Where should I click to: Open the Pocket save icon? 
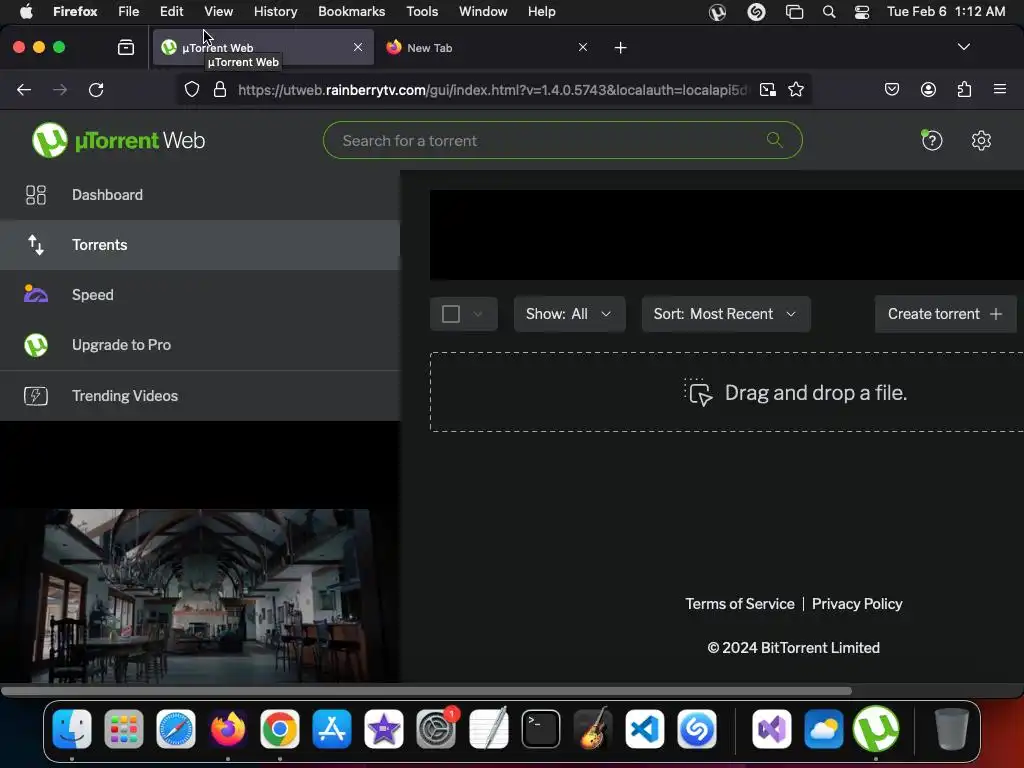coord(891,89)
